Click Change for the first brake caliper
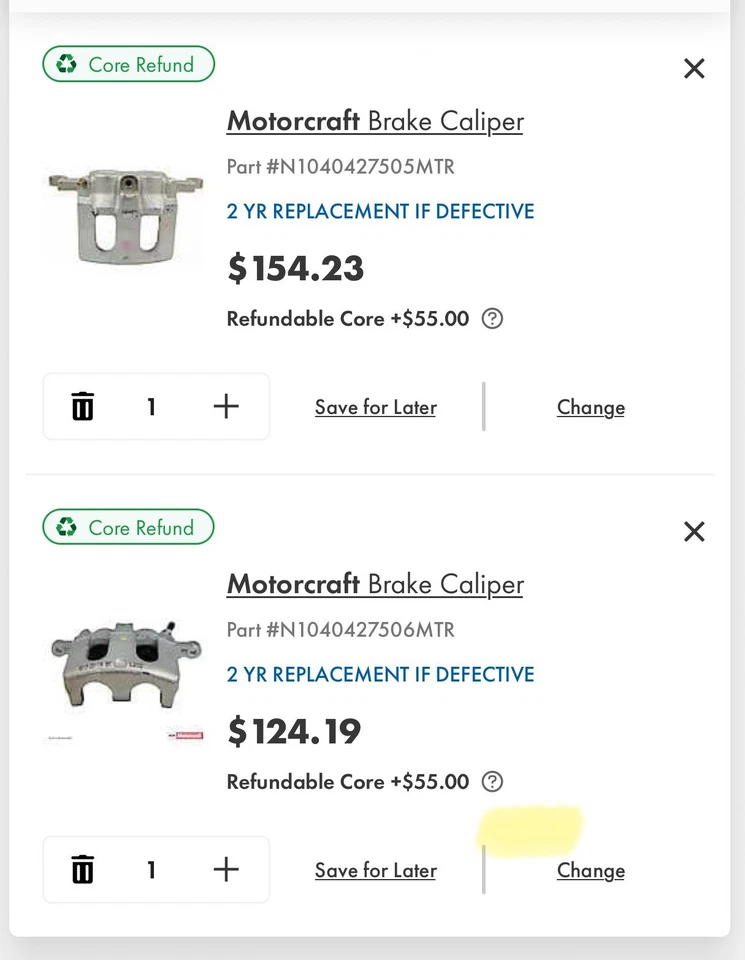The height and width of the screenshot is (960, 745). pyautogui.click(x=590, y=407)
